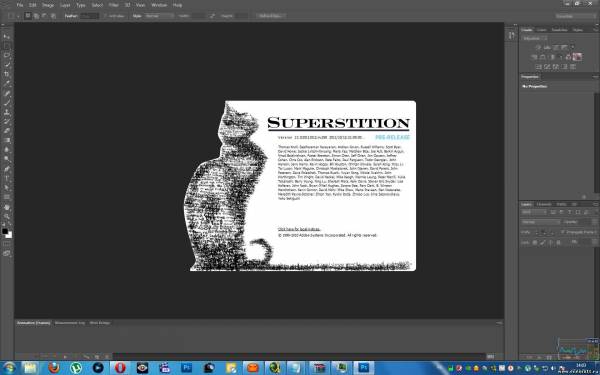Select the Crop tool

7,74
